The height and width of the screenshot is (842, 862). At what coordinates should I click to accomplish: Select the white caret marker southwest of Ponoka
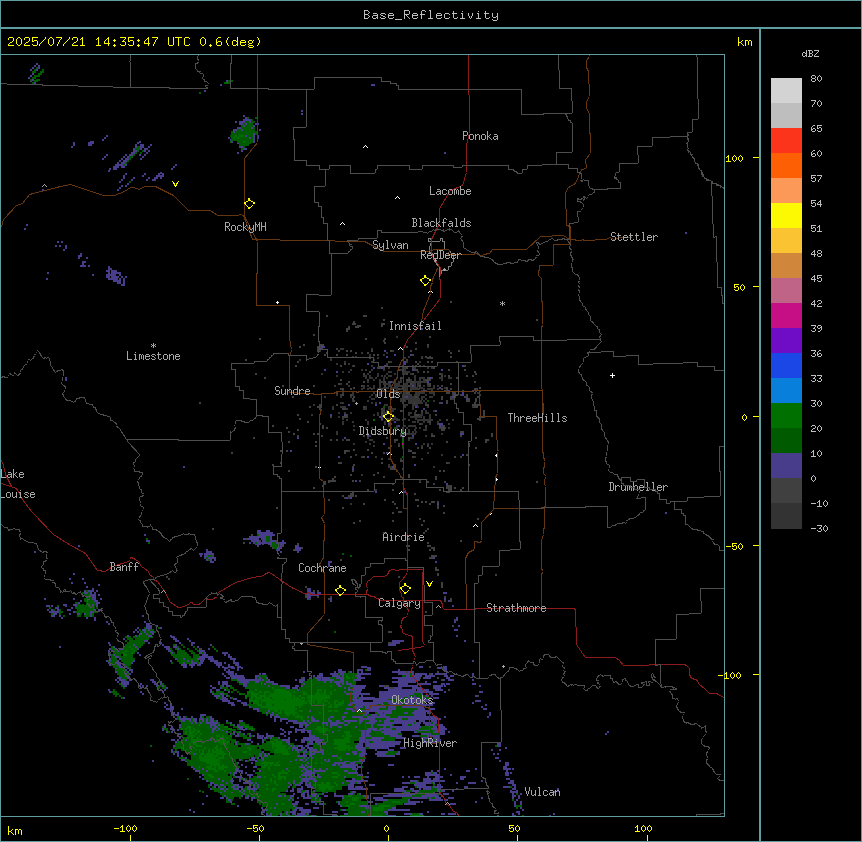[365, 147]
